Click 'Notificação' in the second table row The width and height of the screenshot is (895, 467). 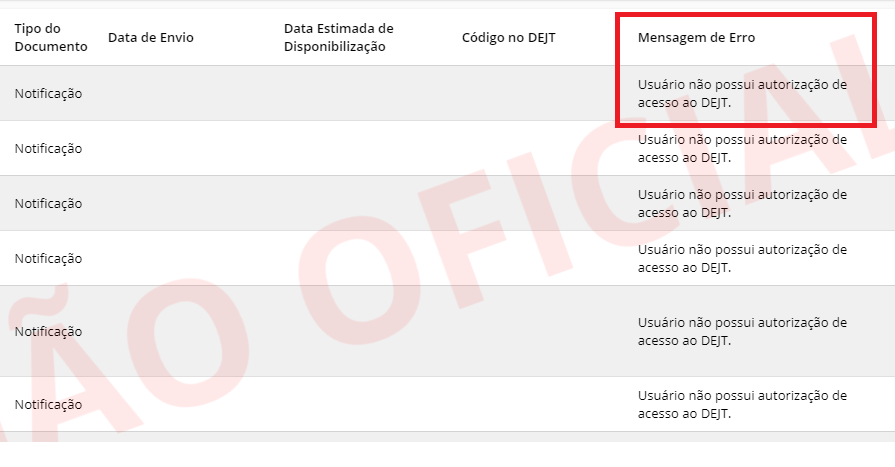point(49,148)
